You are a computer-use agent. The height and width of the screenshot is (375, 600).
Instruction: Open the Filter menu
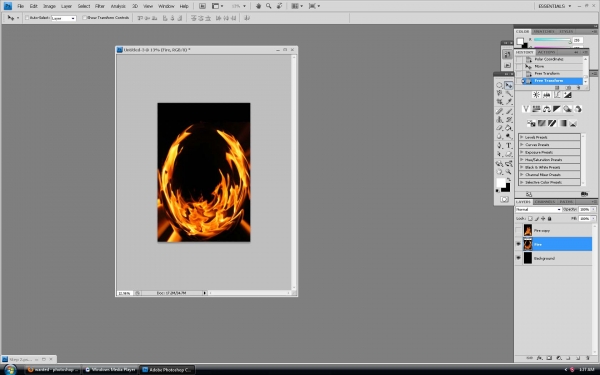click(100, 6)
